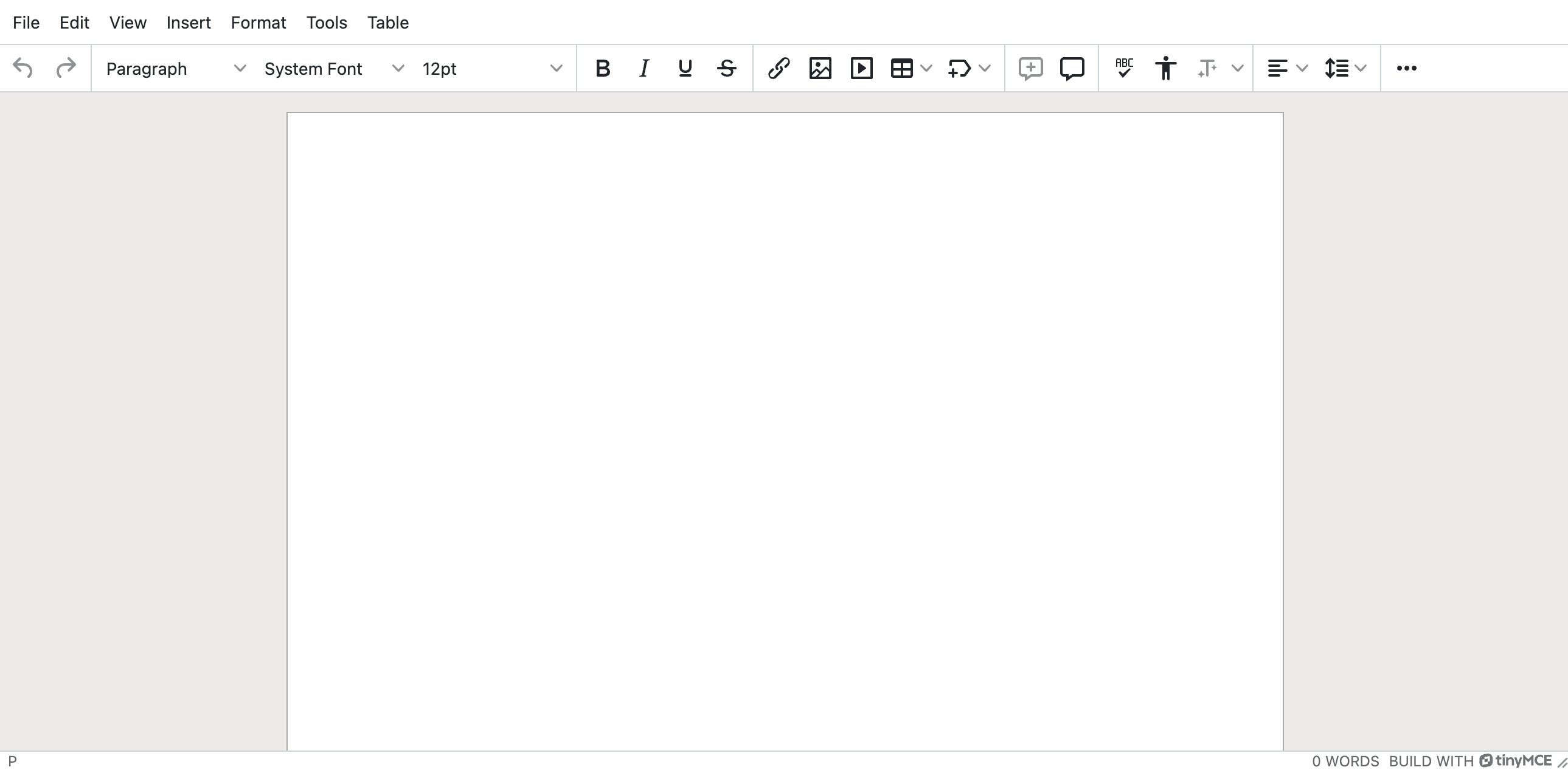Open the Table menu
Image resolution: width=1568 pixels, height=770 pixels.
click(387, 23)
